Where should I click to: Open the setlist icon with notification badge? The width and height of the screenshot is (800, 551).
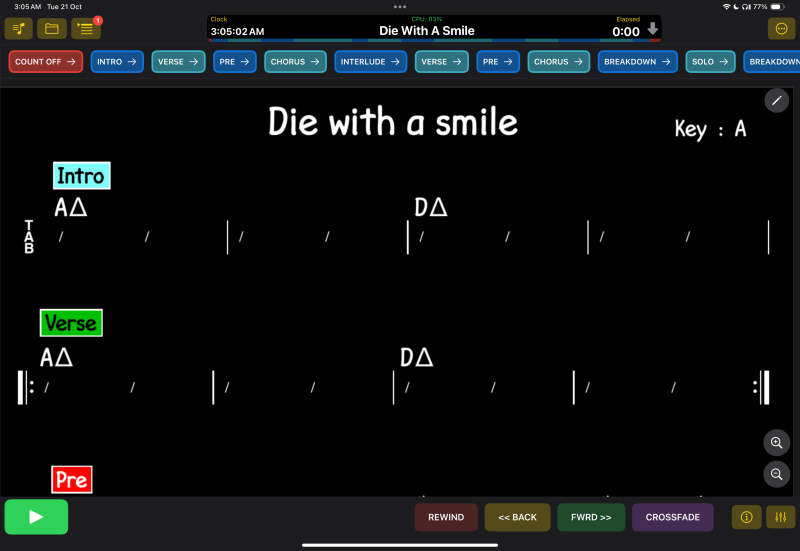(x=86, y=29)
